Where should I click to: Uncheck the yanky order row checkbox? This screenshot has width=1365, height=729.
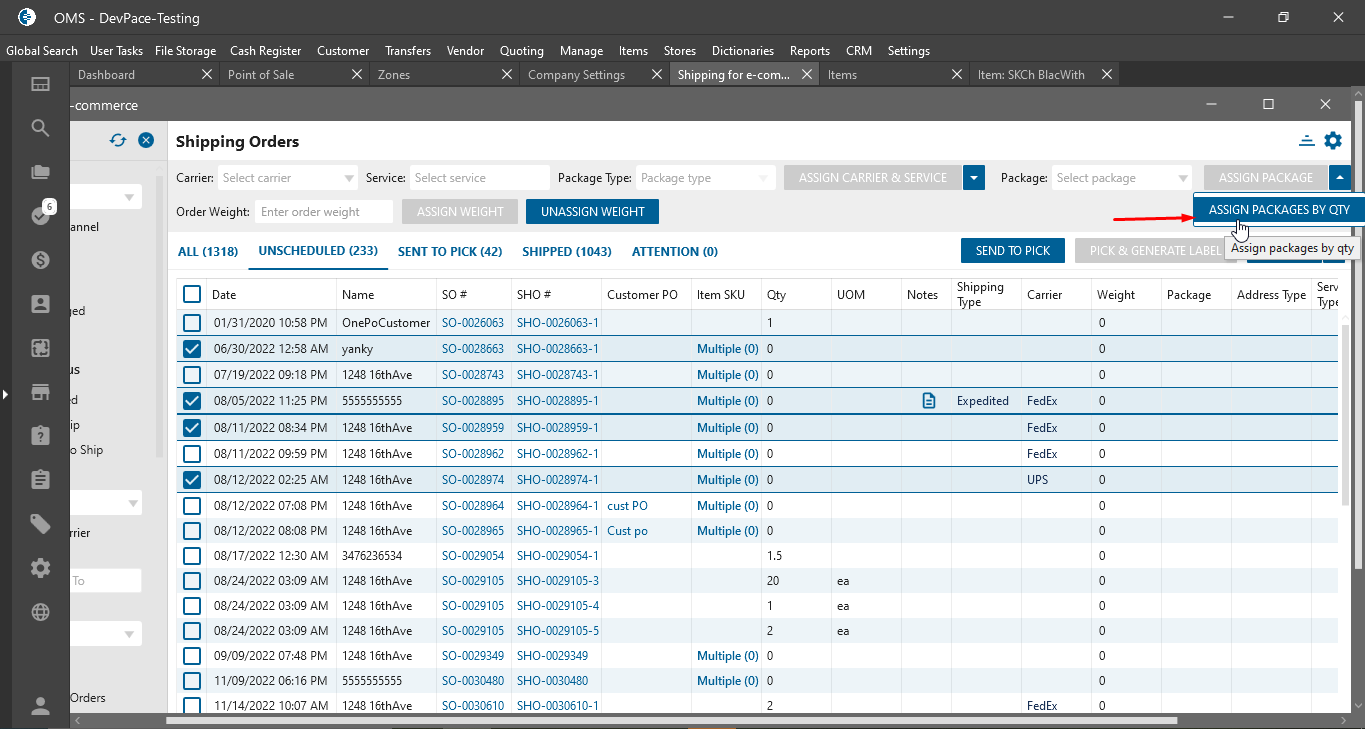tap(192, 349)
